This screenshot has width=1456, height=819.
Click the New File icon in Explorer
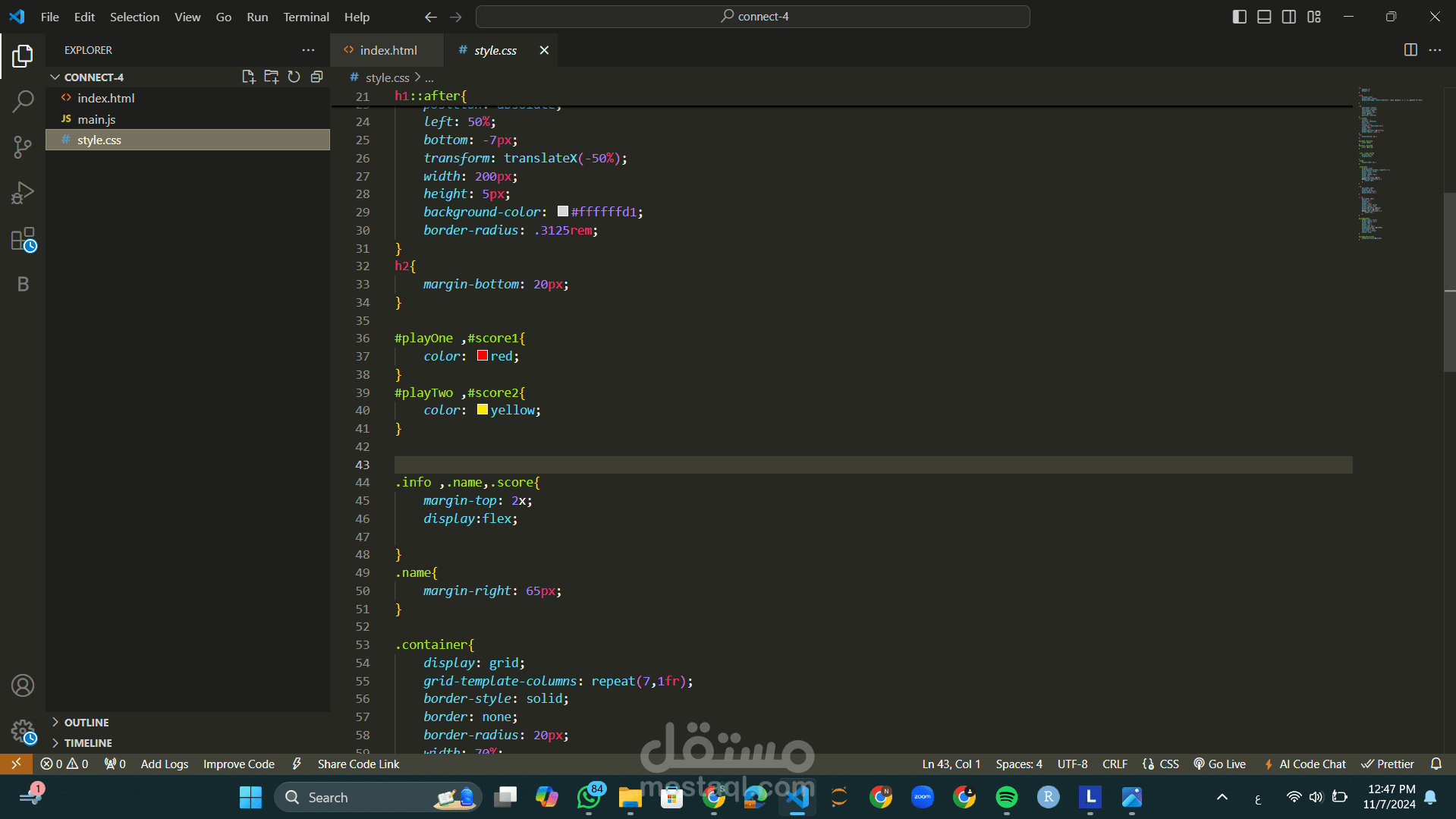248,77
